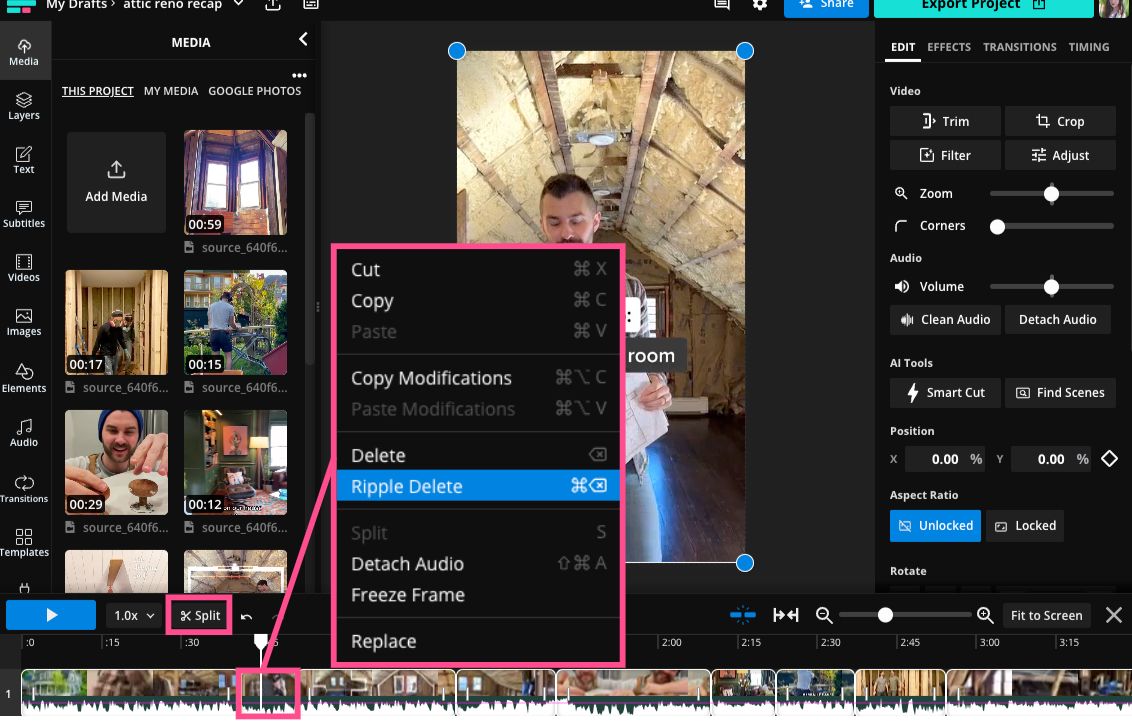Open the Elements panel
The image size is (1132, 728).
[x=24, y=377]
